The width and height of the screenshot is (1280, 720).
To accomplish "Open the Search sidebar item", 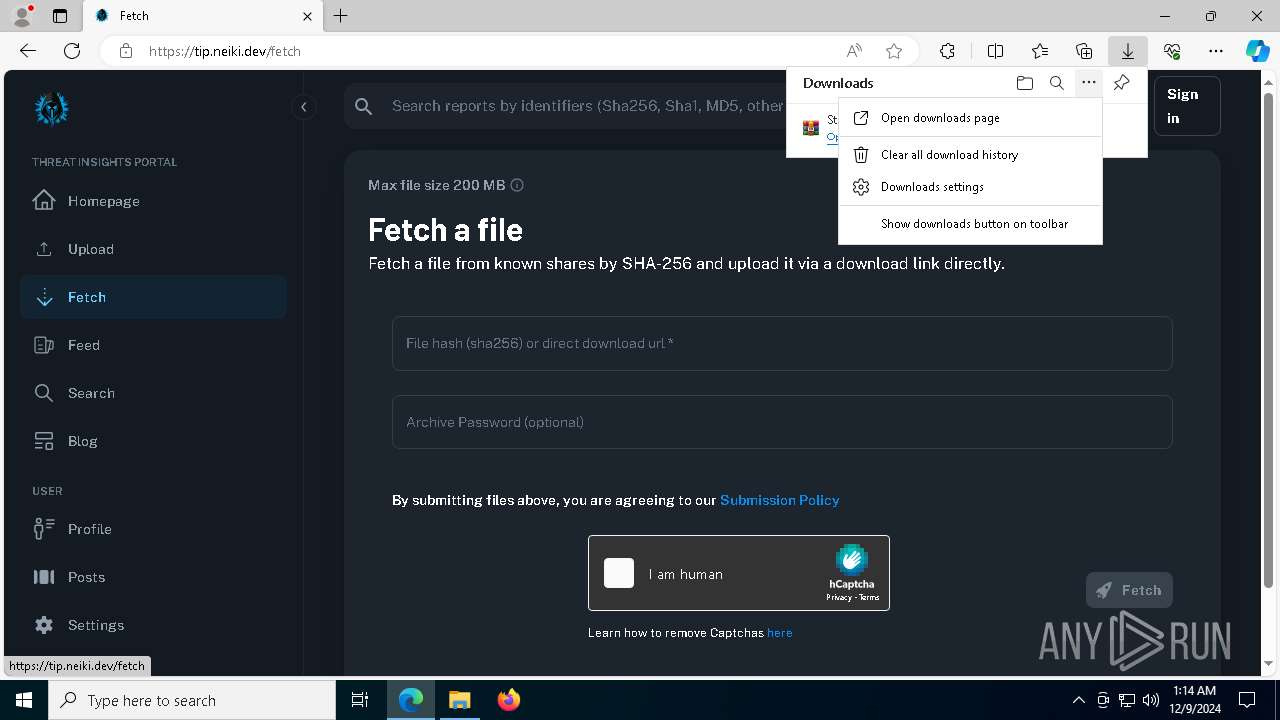I will [x=153, y=393].
